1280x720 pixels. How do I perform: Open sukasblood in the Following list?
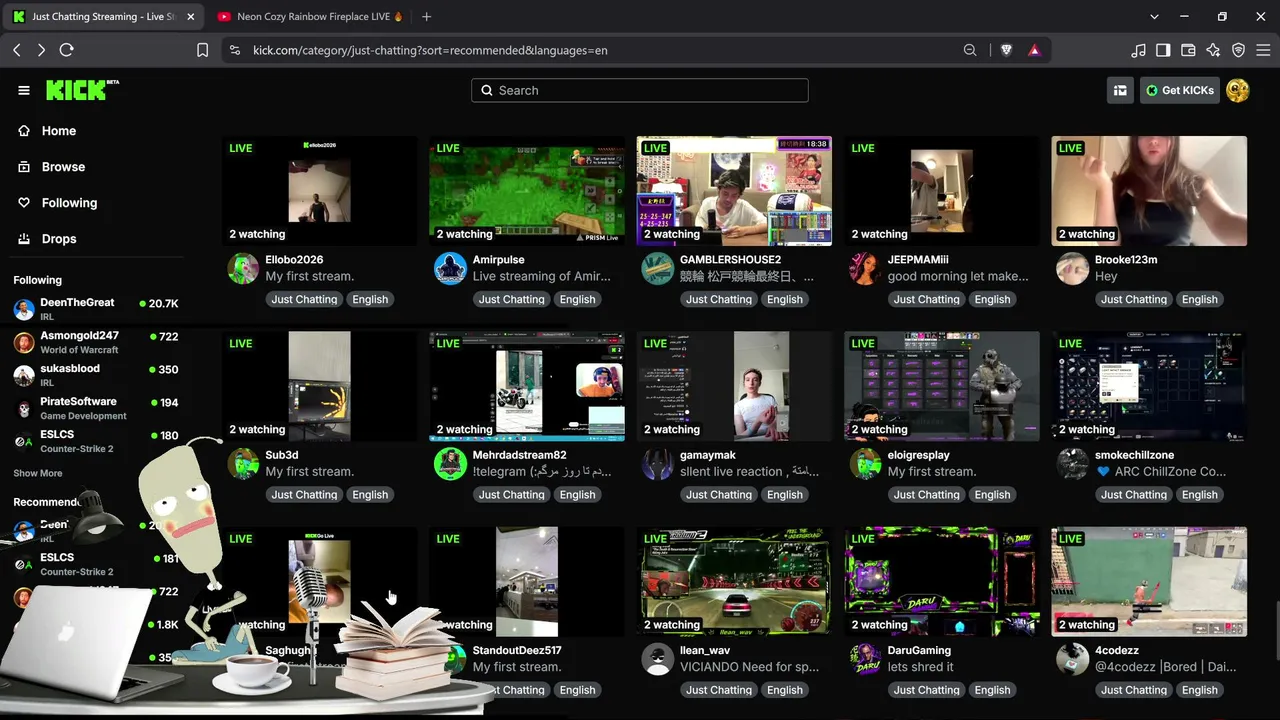pyautogui.click(x=96, y=375)
